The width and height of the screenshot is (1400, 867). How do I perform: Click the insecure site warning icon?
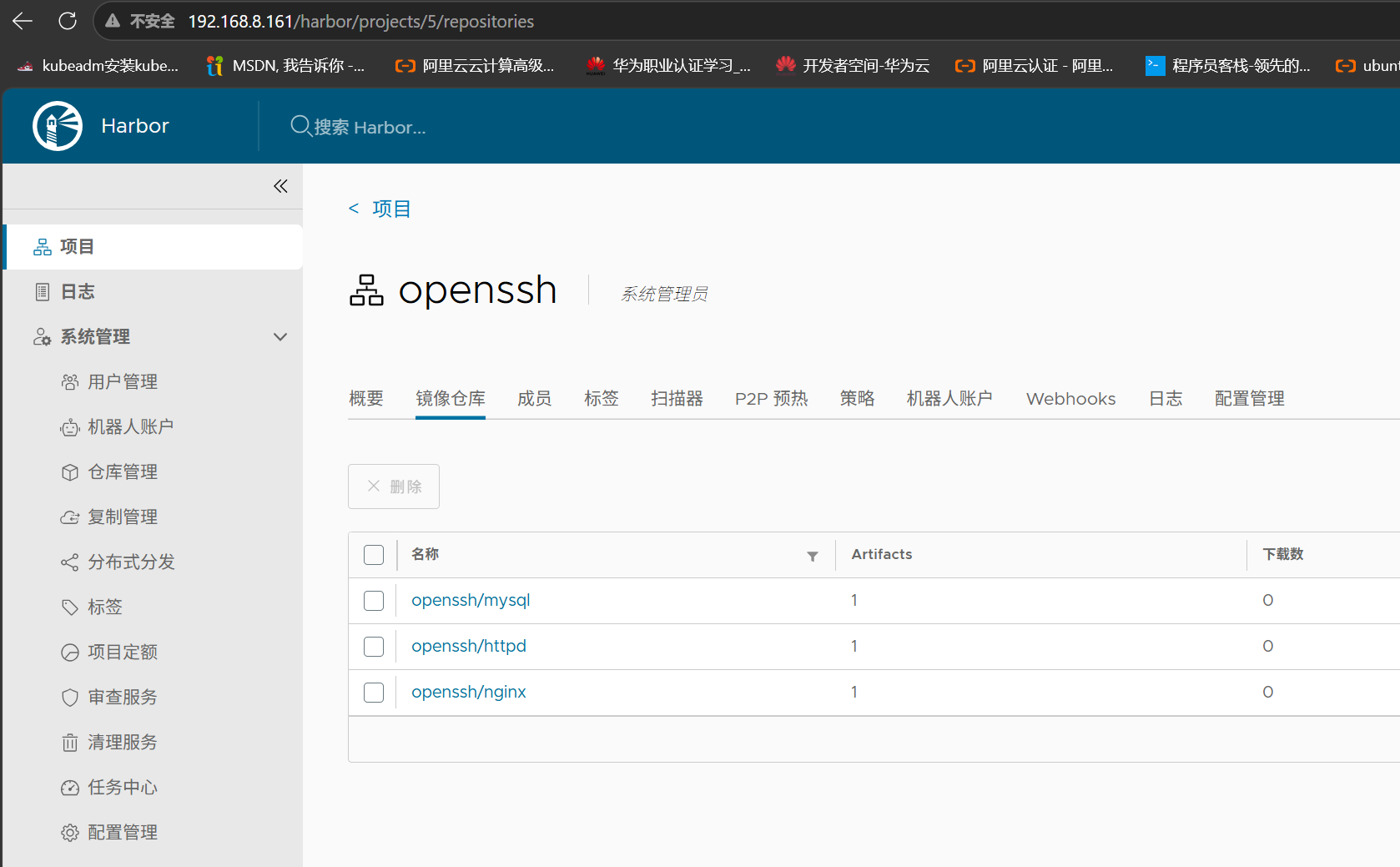coord(113,21)
